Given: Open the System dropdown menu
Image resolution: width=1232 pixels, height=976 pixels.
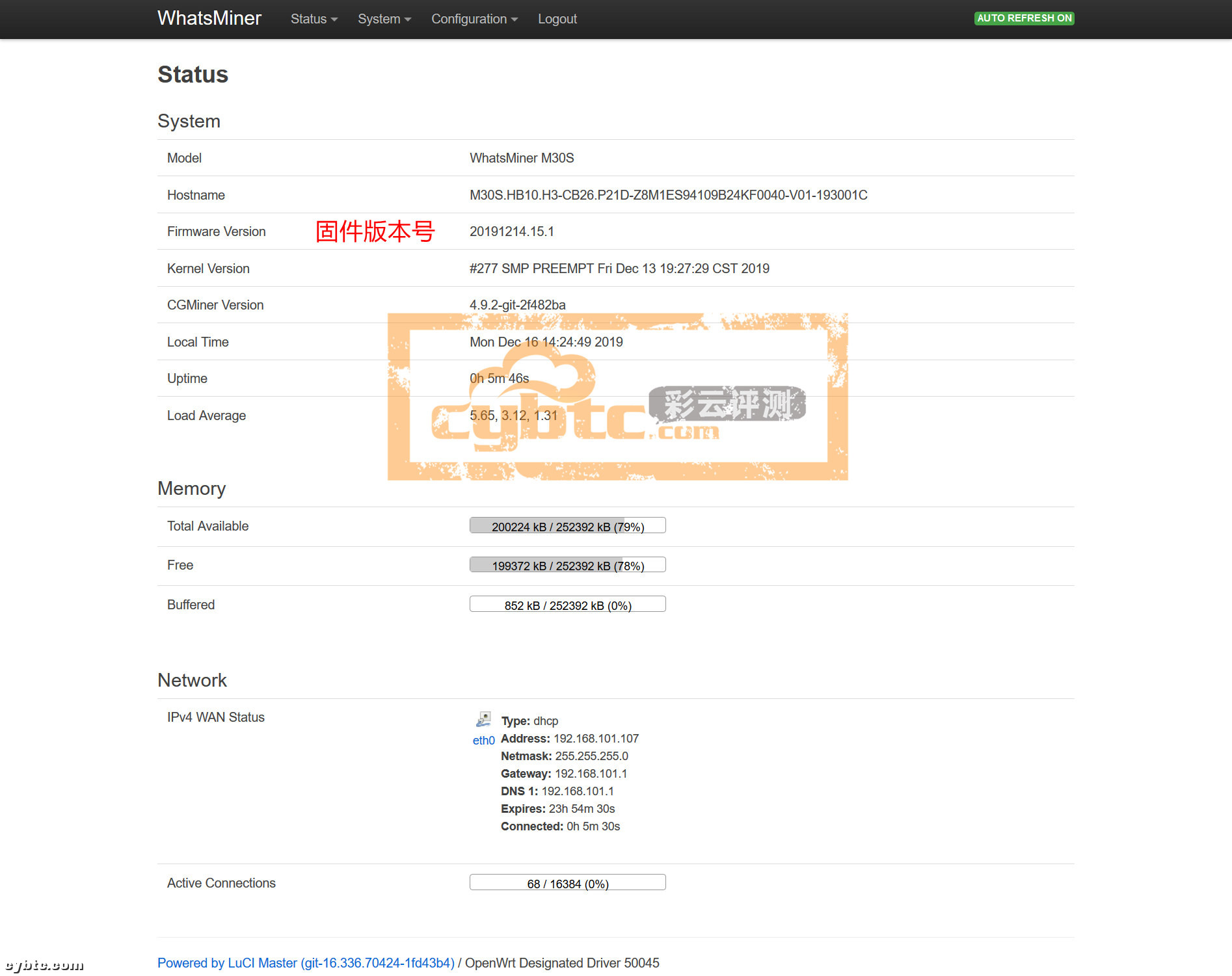Looking at the screenshot, I should 384,19.
